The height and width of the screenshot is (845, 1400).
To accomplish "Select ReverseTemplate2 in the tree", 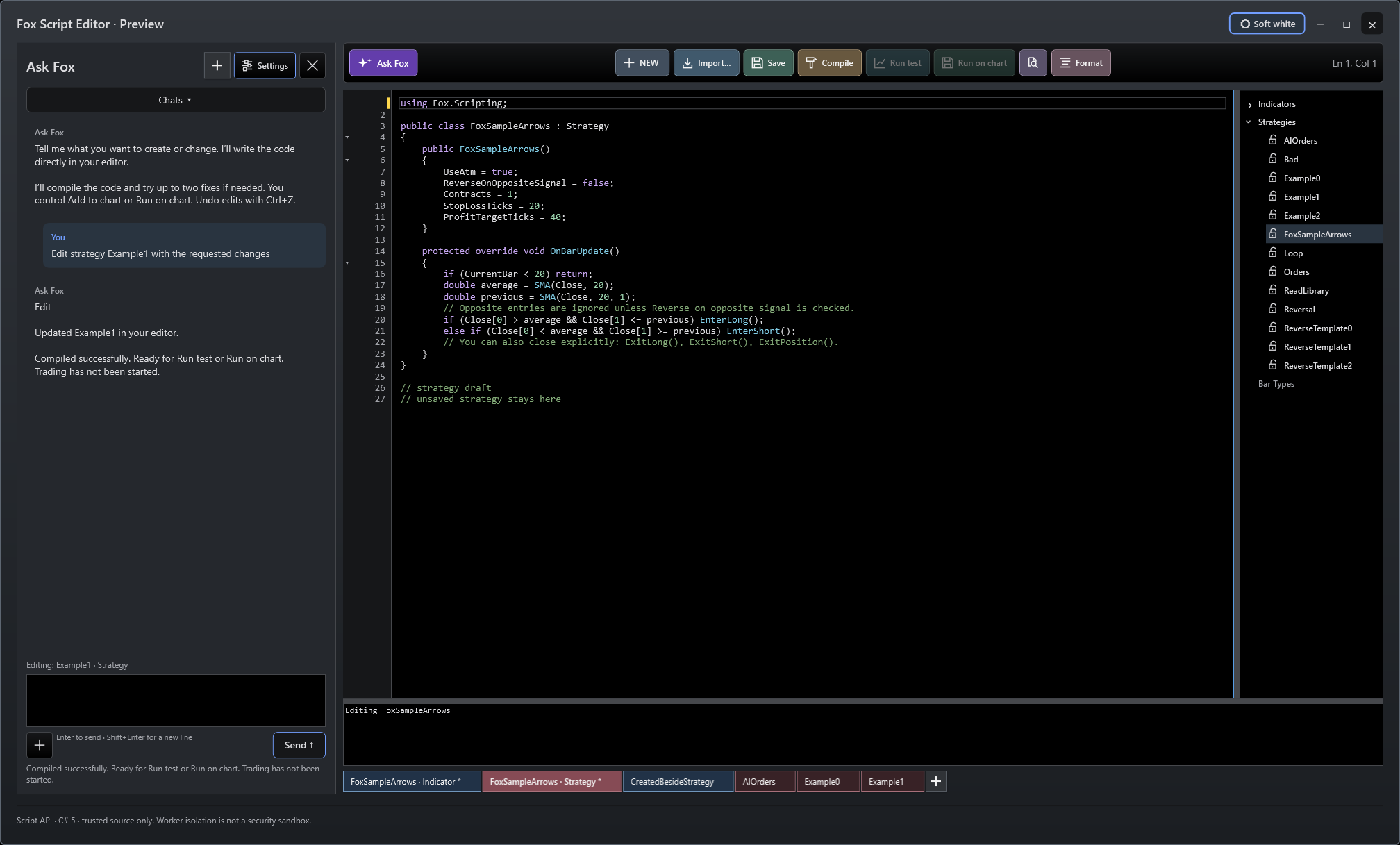I will 1317,366.
